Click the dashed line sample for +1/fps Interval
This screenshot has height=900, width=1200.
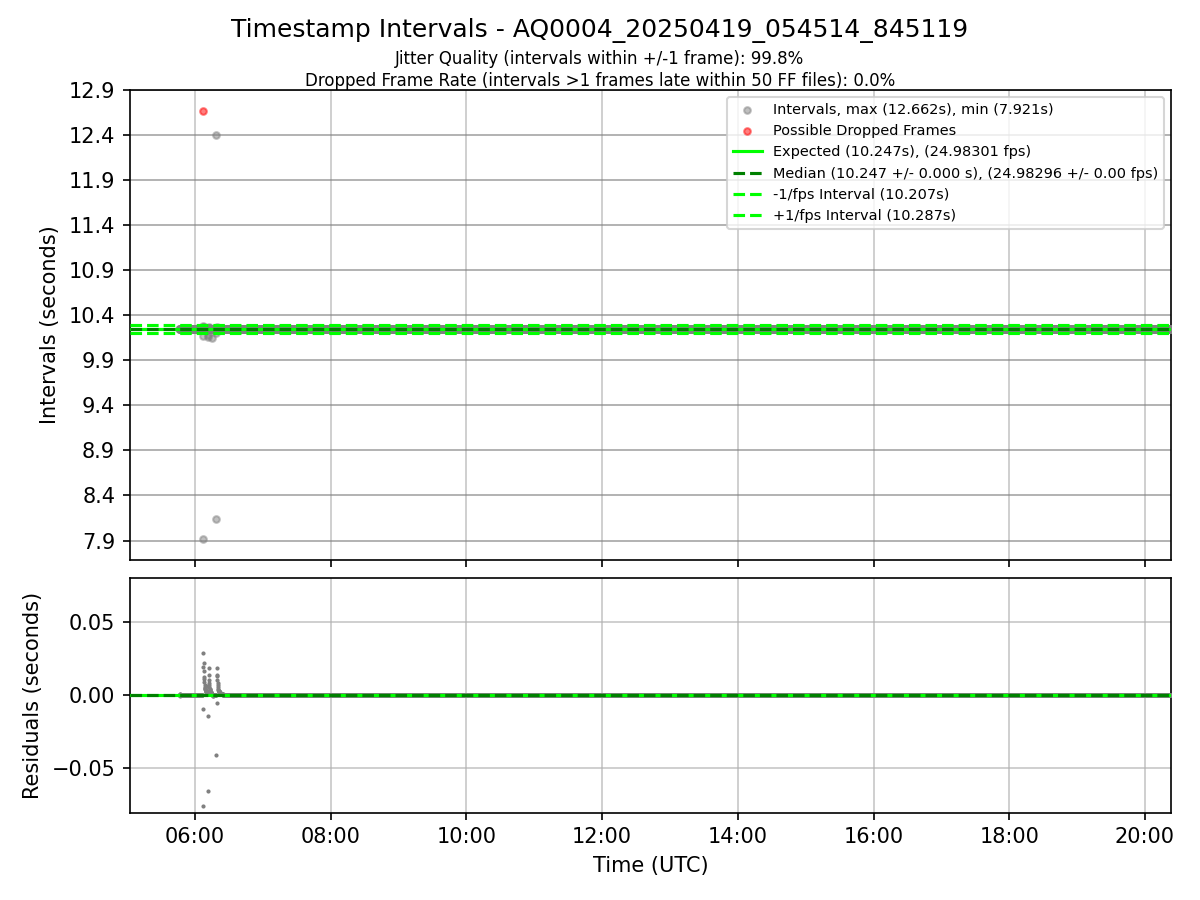[748, 215]
